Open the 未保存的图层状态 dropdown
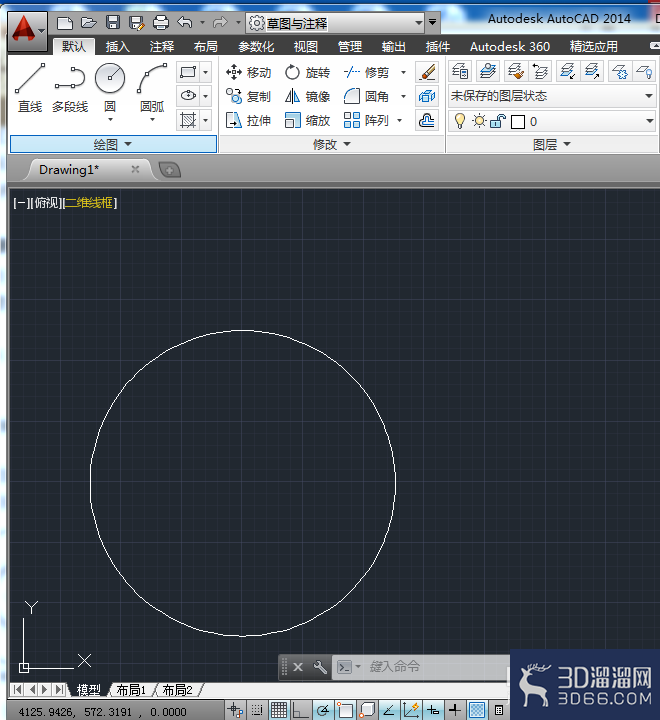This screenshot has width=660, height=720. (x=552, y=96)
